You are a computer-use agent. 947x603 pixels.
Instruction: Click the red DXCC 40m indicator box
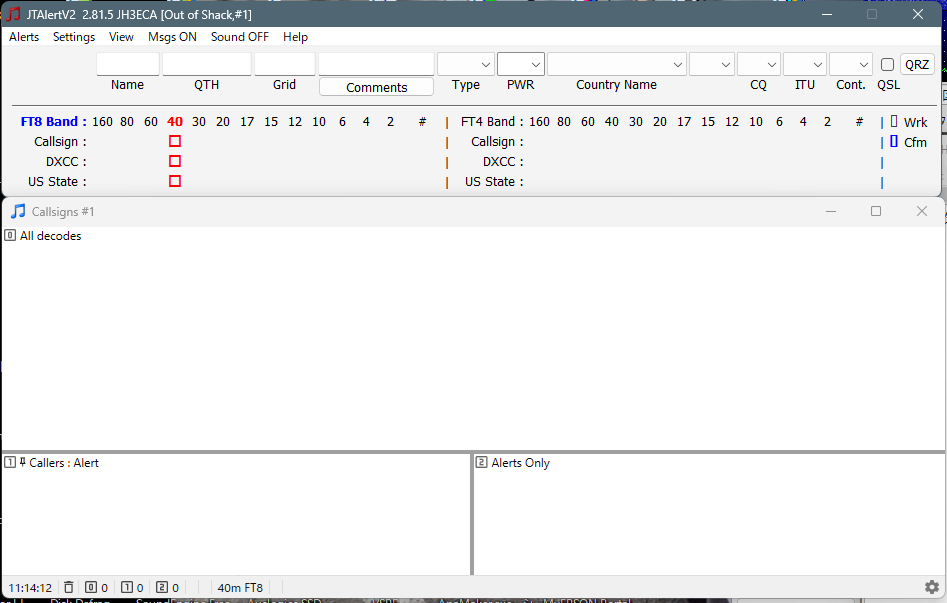pyautogui.click(x=175, y=162)
